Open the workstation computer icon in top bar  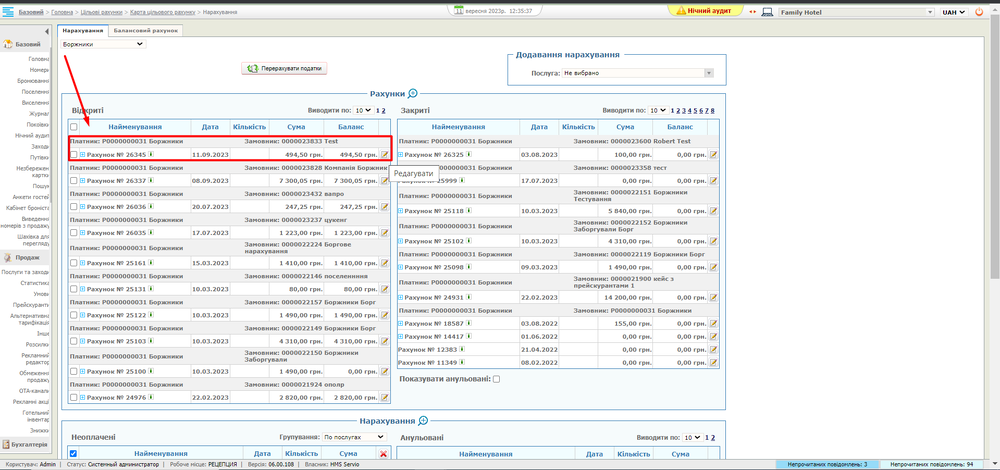[x=767, y=12]
